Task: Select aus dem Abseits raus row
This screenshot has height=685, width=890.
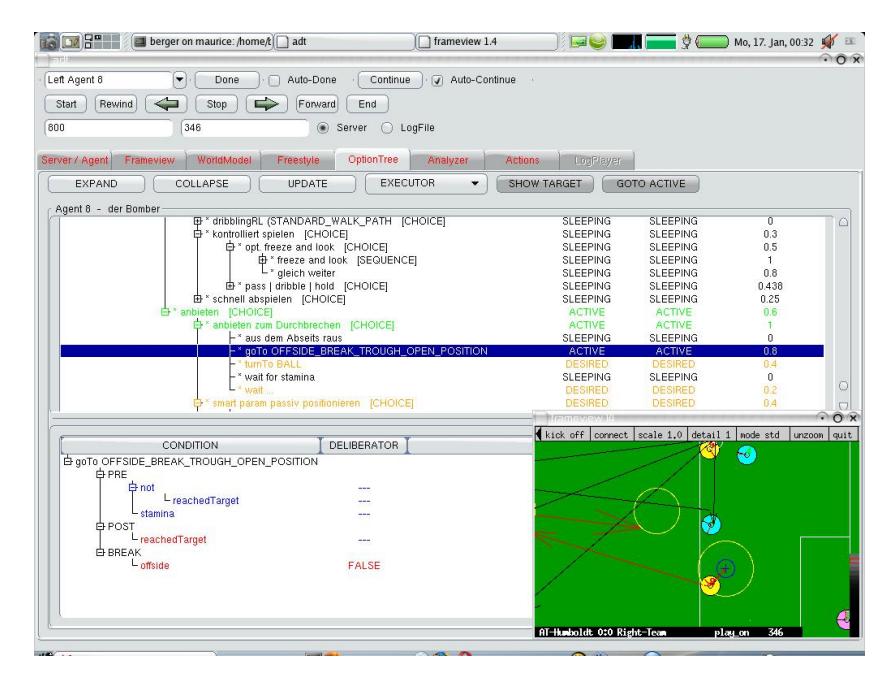Action: (x=442, y=338)
